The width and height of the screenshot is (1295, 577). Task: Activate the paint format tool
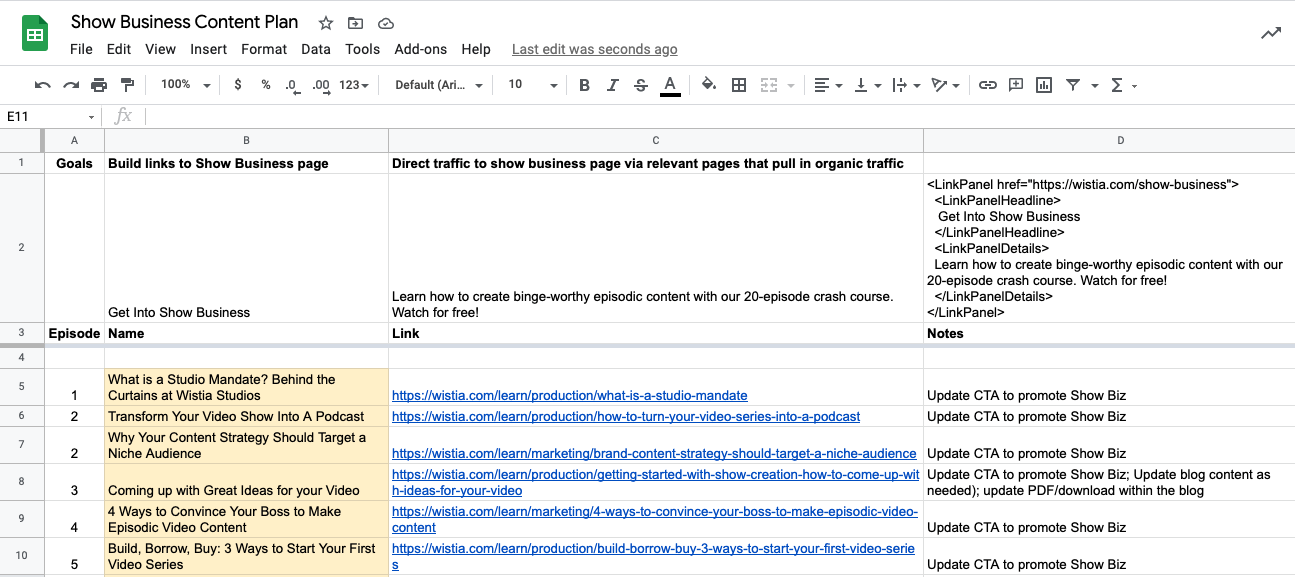pos(127,85)
